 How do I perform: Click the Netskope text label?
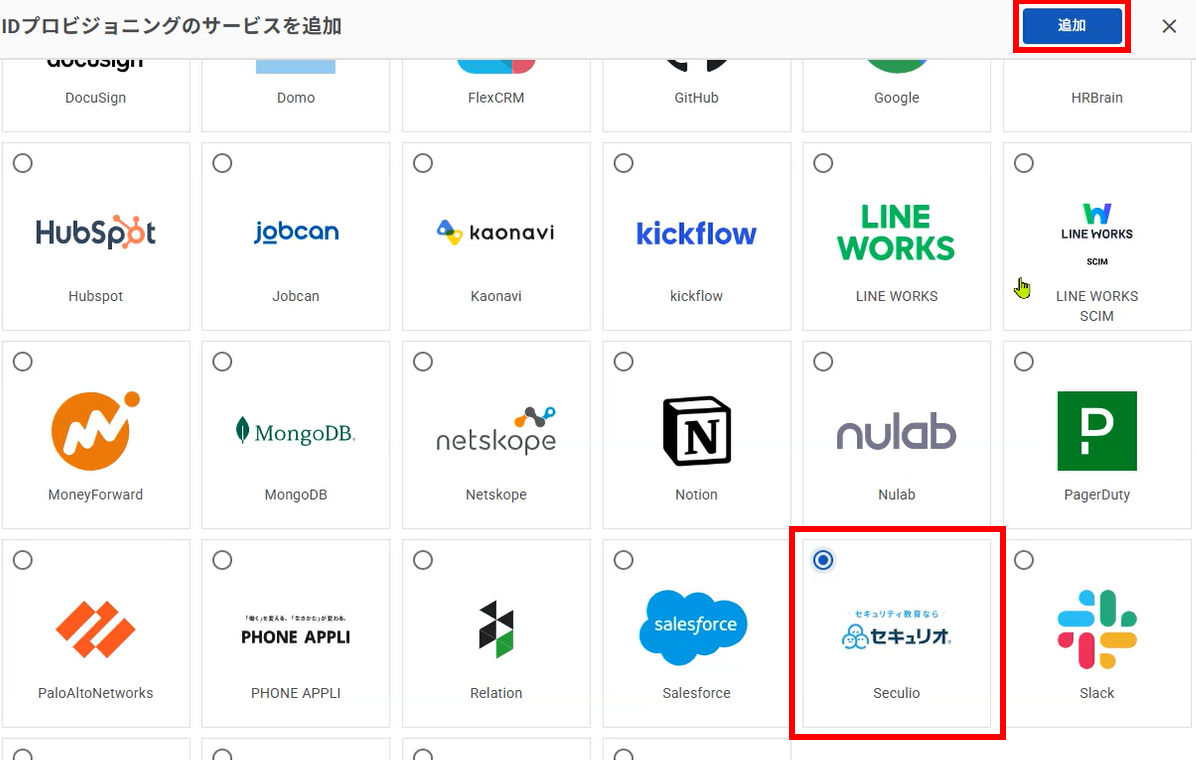click(x=496, y=494)
